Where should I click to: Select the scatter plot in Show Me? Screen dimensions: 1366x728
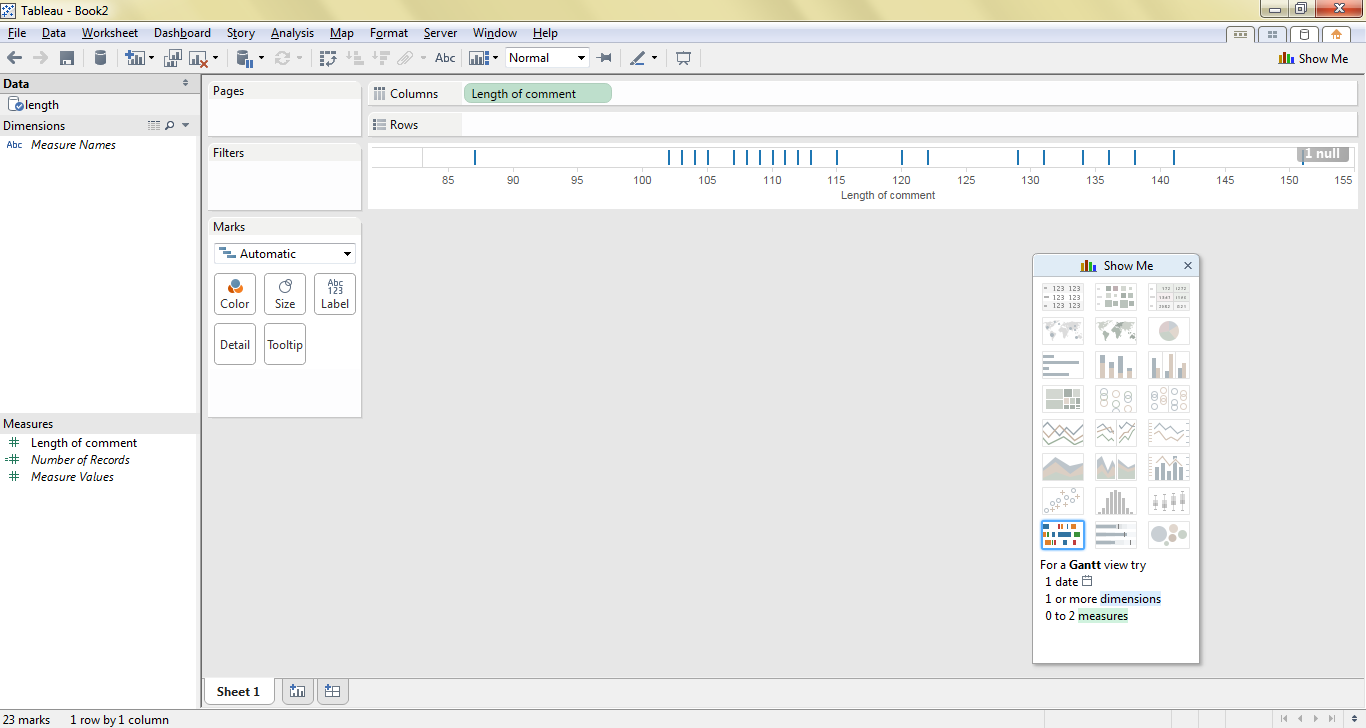pos(1062,501)
